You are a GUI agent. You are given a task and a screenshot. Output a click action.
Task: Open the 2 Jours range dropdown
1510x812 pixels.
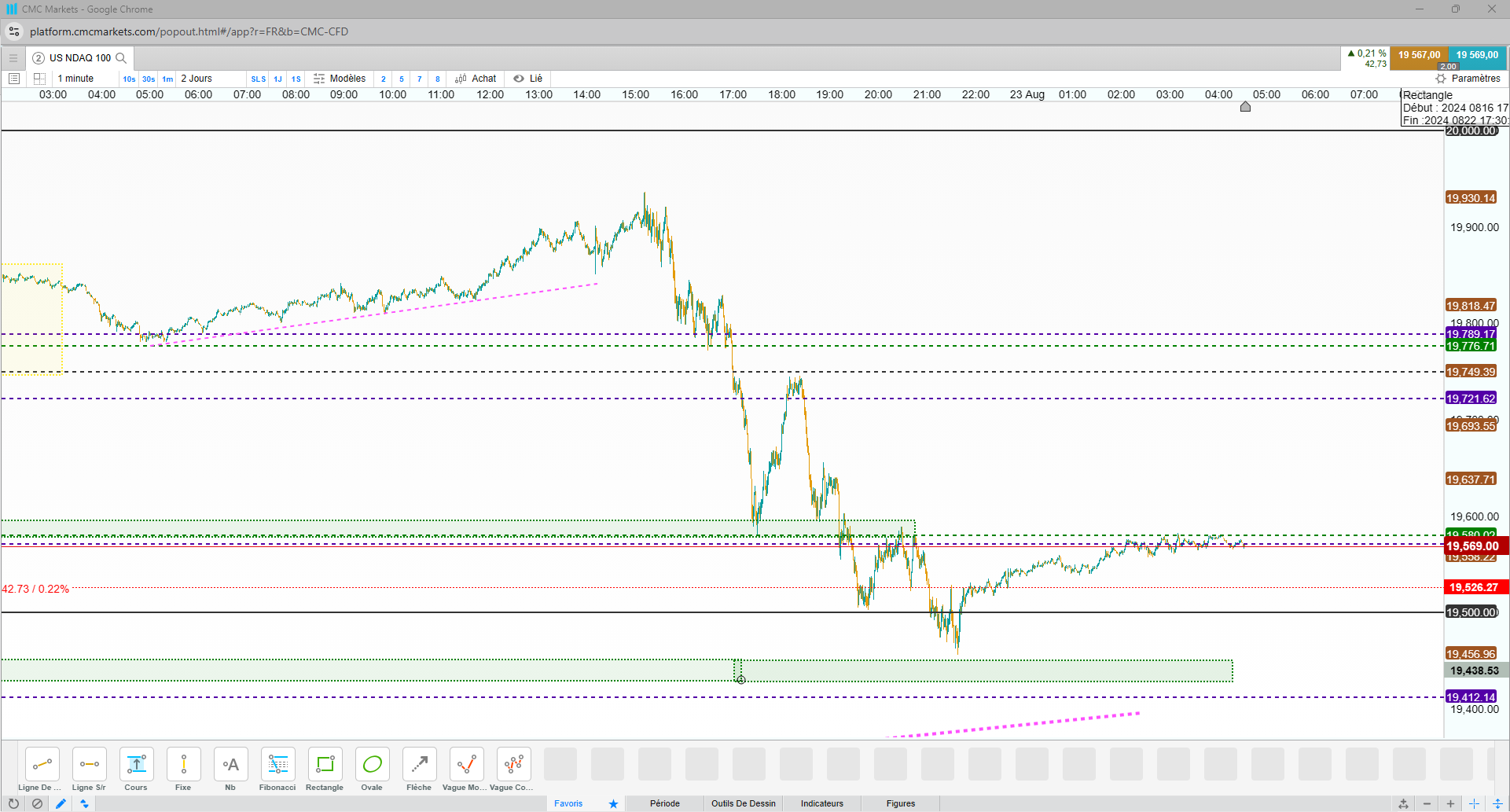(x=197, y=79)
